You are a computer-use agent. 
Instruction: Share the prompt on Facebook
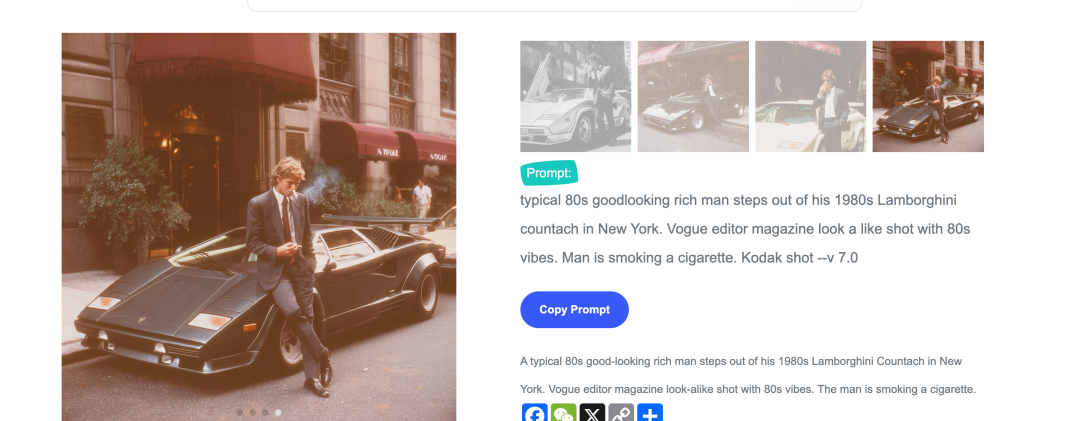[x=535, y=414]
